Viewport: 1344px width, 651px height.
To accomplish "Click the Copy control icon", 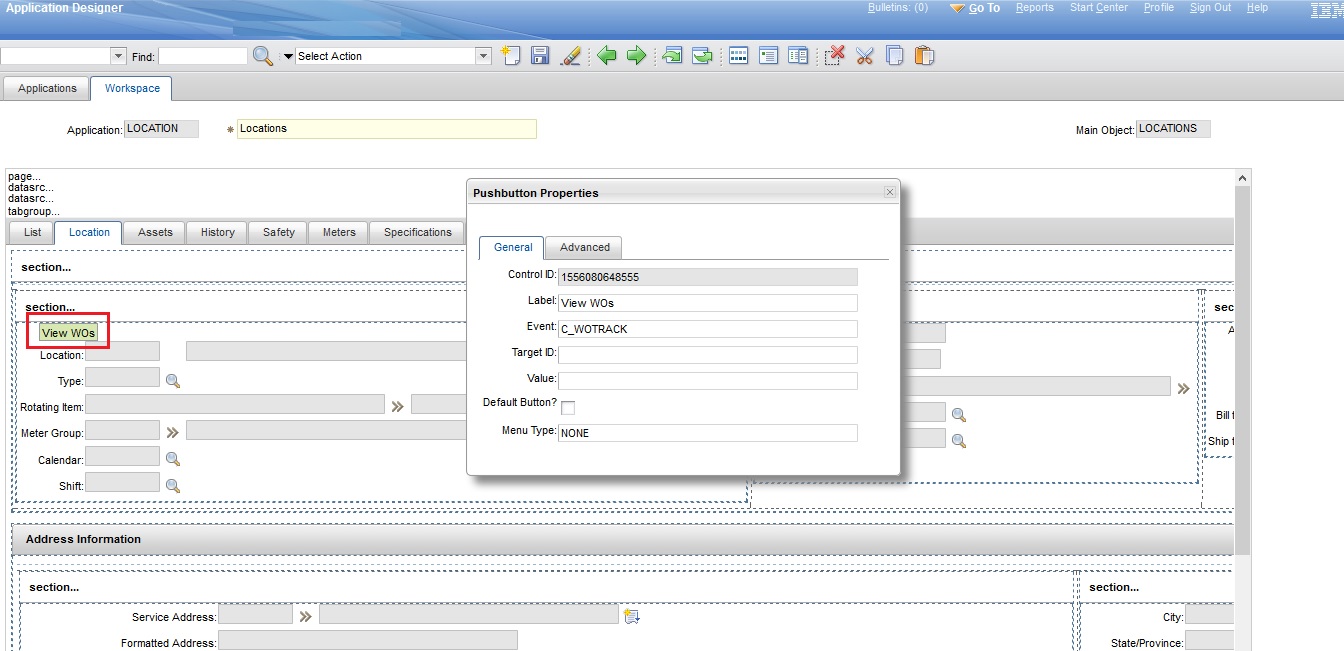I will tap(894, 55).
